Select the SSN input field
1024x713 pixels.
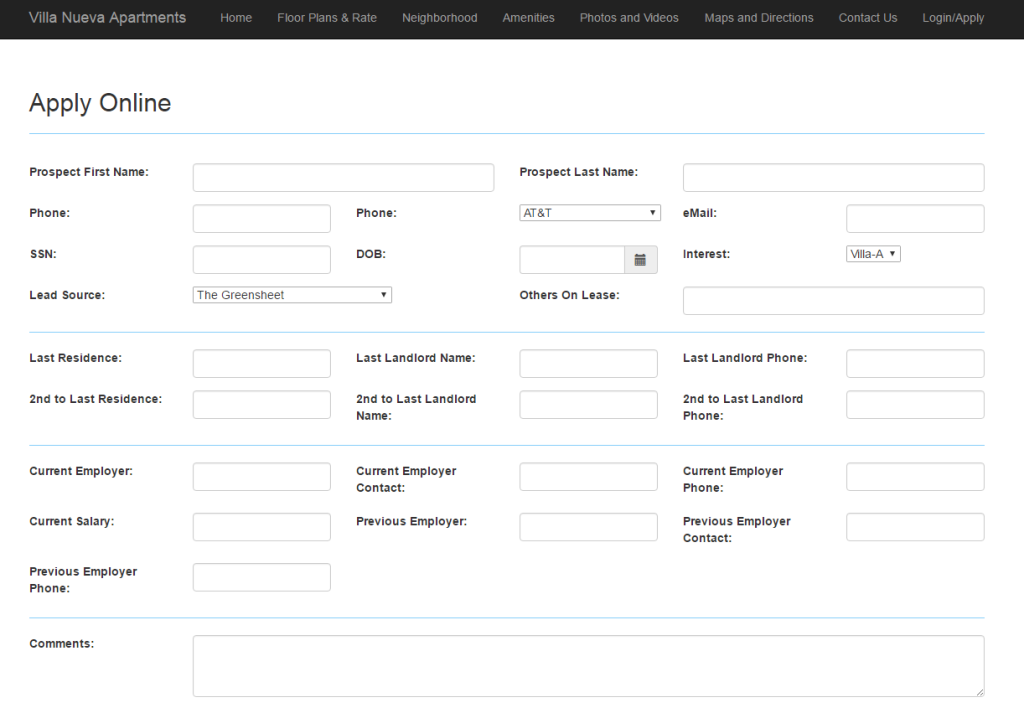(262, 260)
